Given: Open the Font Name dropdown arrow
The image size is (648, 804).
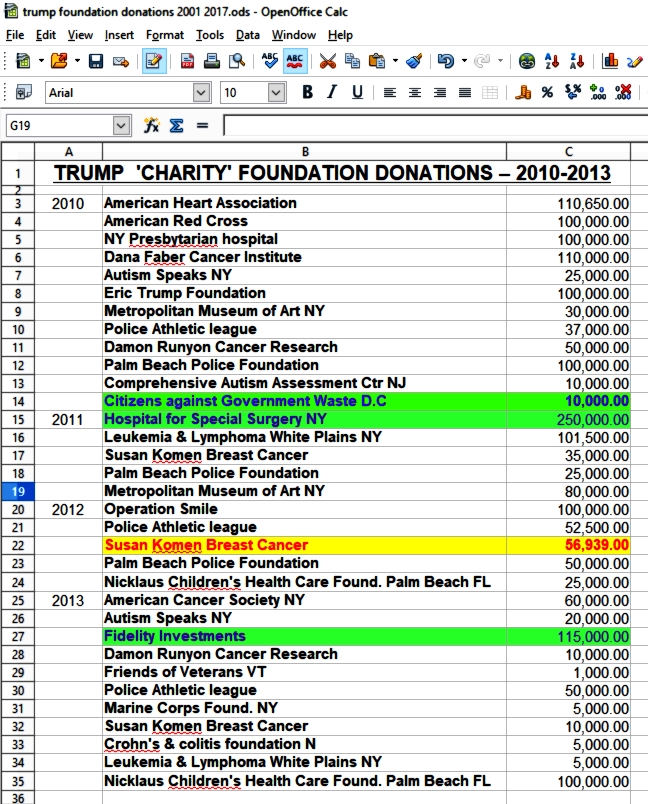Looking at the screenshot, I should [x=201, y=93].
